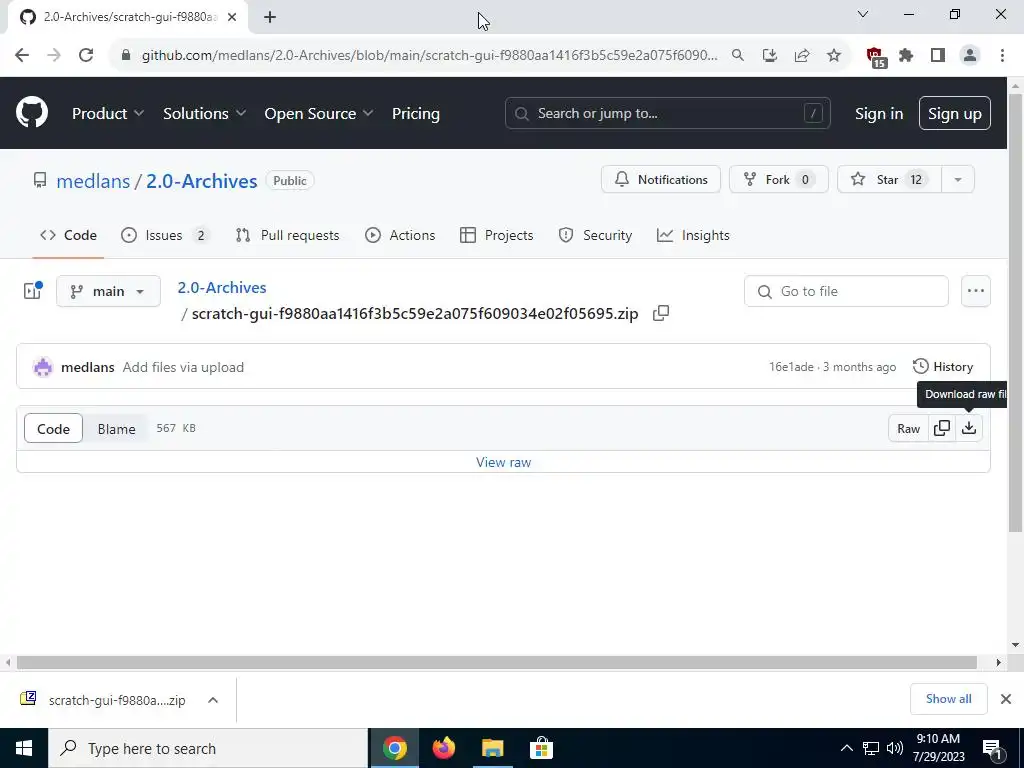Open the Chrome profile avatar
Screen dimensions: 1024x768
pos(970,56)
